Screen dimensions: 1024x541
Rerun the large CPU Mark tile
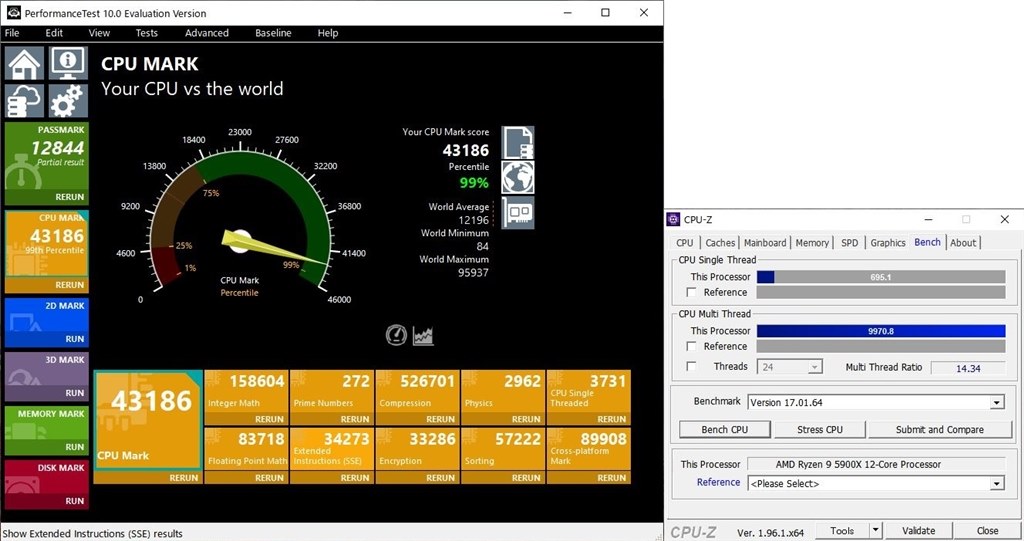click(184, 478)
